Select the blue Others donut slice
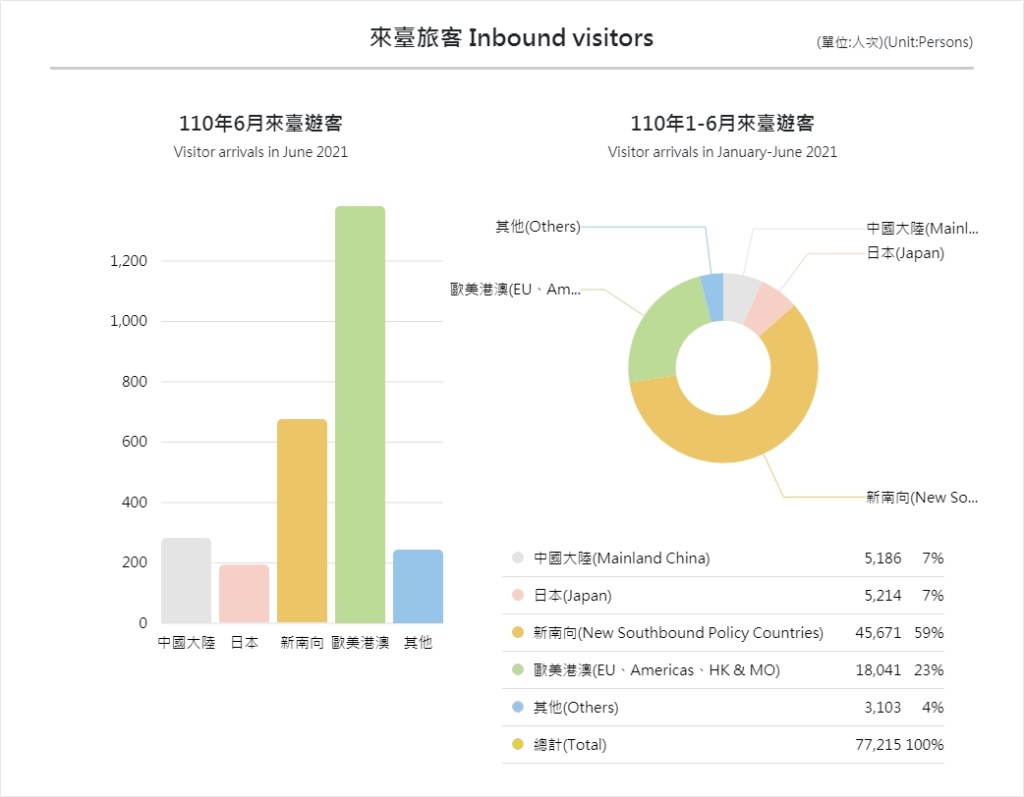The image size is (1024, 797). tap(713, 297)
